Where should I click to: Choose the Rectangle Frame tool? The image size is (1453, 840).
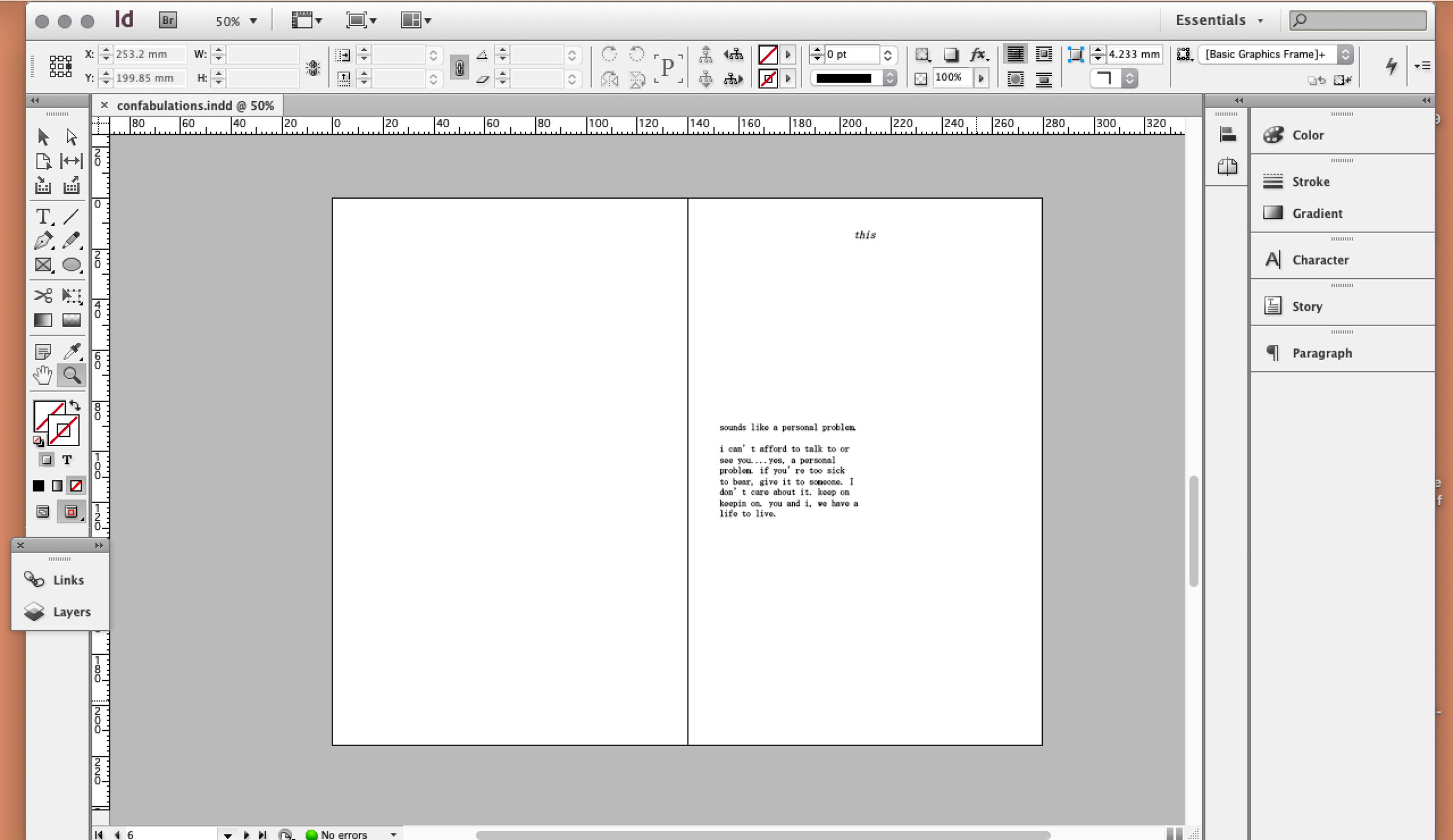click(x=43, y=265)
